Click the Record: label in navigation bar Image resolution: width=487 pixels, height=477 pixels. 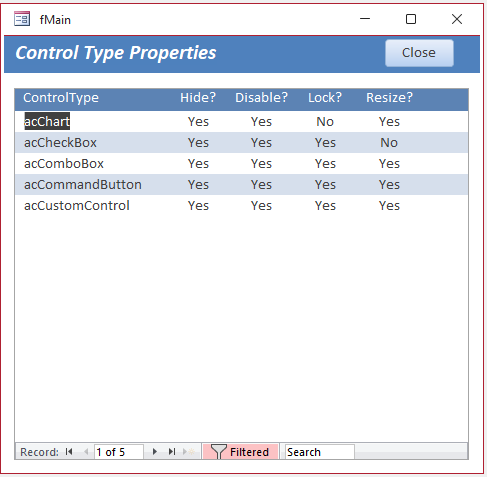[x=39, y=452]
